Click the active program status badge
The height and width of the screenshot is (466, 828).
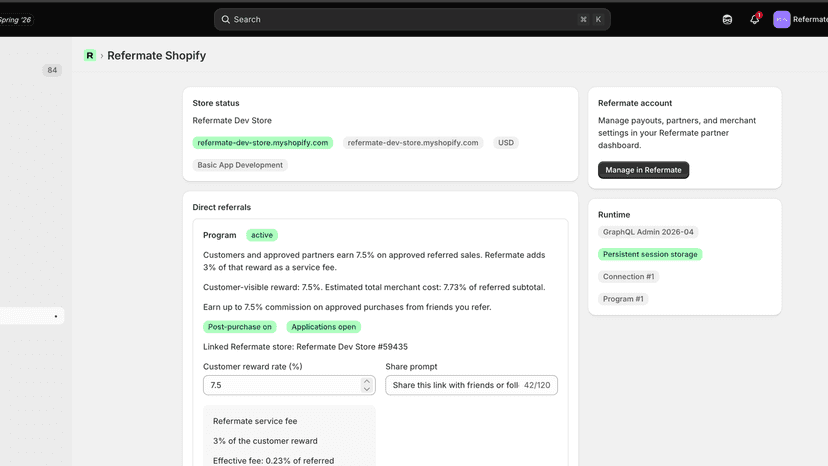click(262, 235)
